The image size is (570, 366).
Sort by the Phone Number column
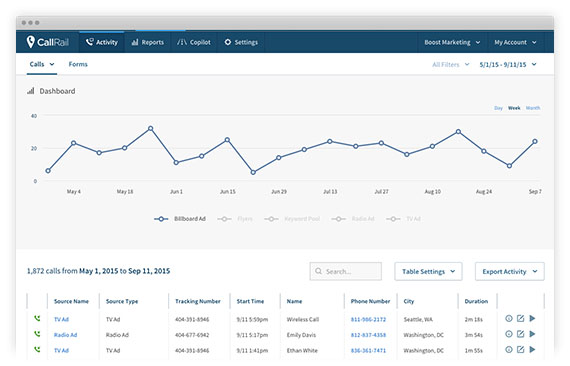(x=370, y=301)
